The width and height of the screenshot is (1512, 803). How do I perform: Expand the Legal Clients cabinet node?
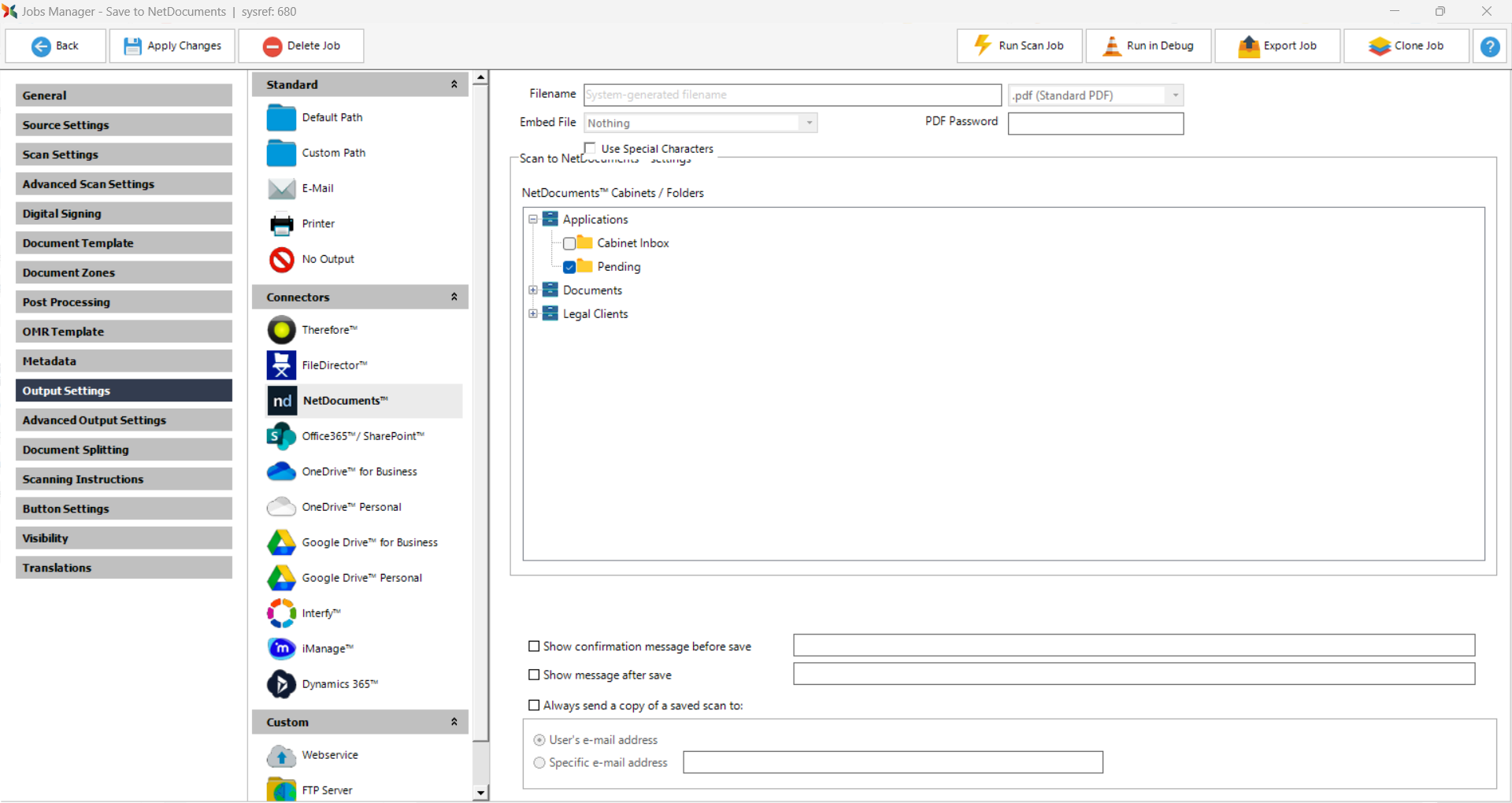(533, 313)
